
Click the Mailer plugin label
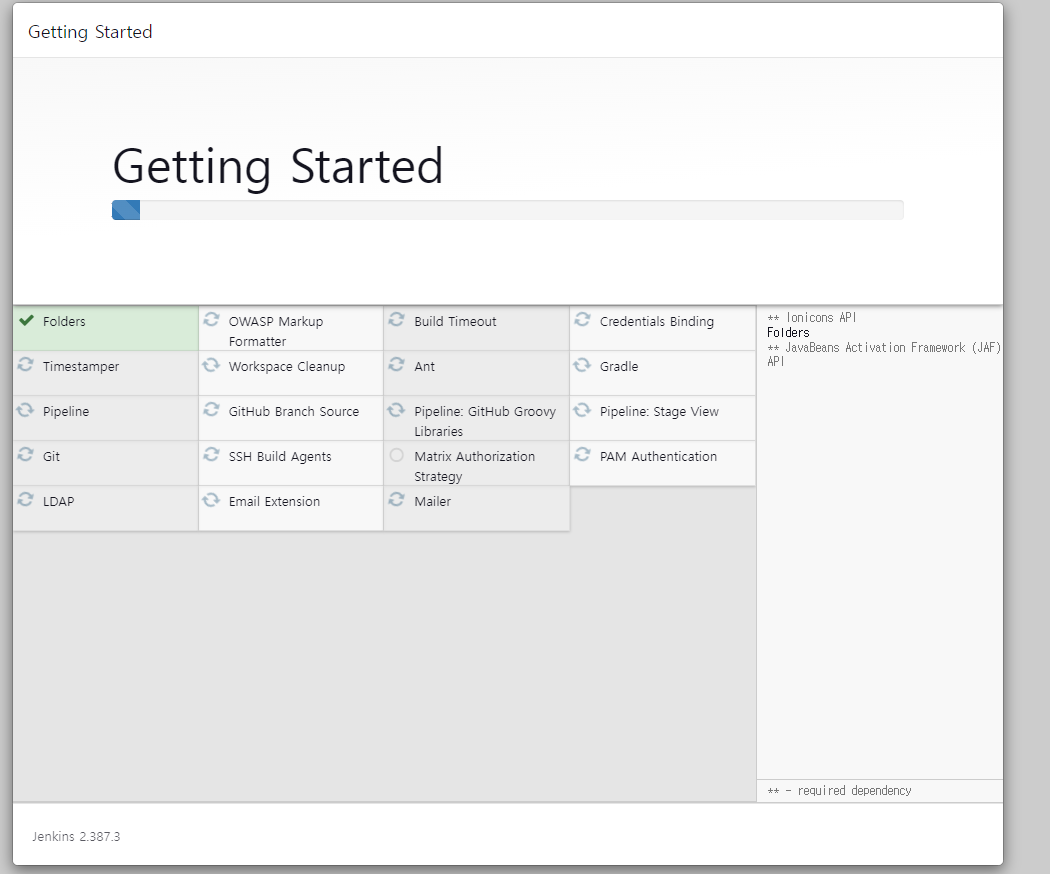(433, 501)
